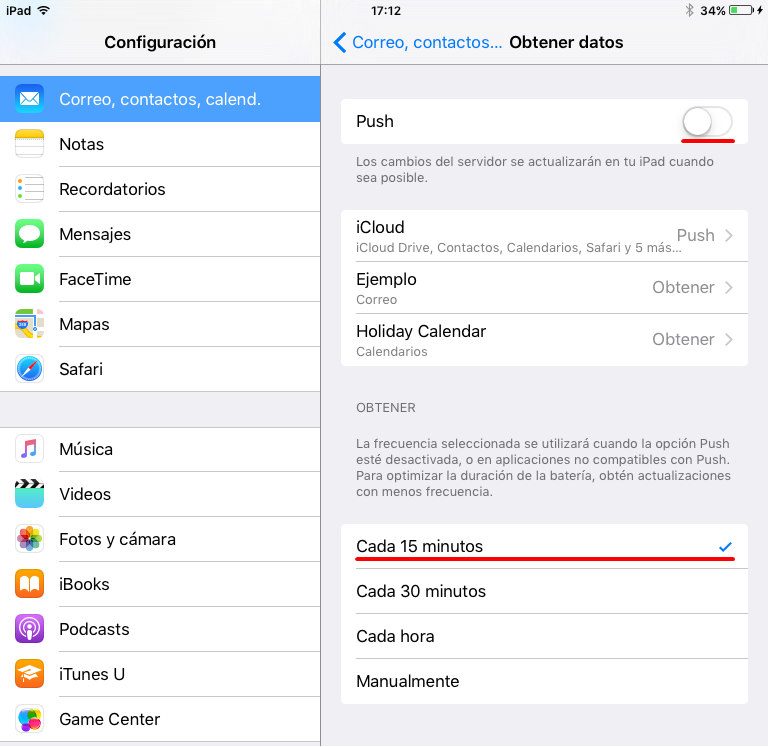Choose Manualmente fetch frequency
Image resolution: width=769 pixels, height=747 pixels.
pyautogui.click(x=544, y=681)
